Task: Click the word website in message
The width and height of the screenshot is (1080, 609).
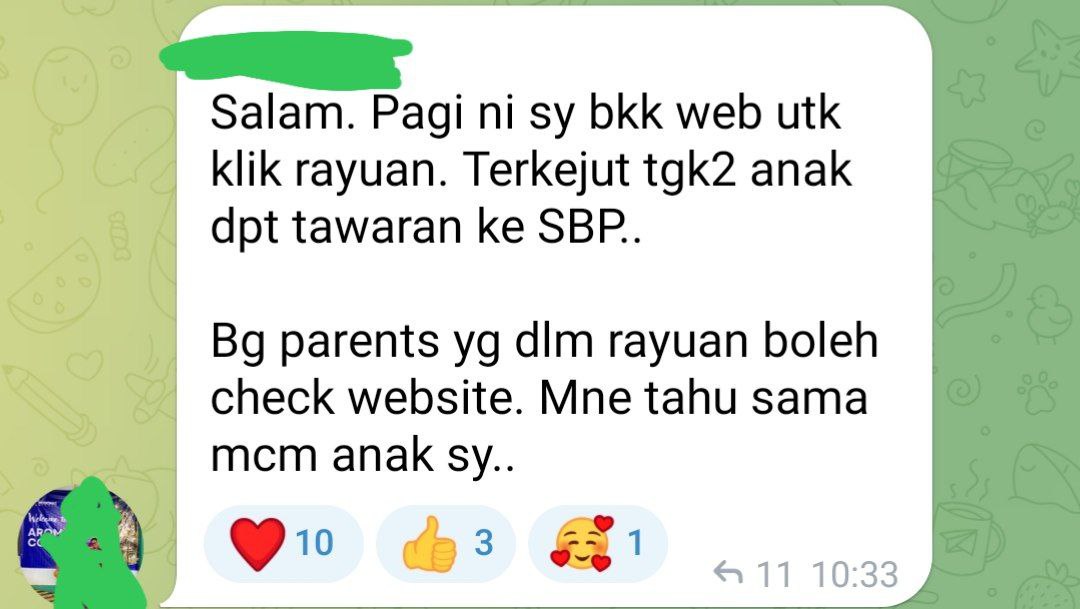Action: (431, 398)
